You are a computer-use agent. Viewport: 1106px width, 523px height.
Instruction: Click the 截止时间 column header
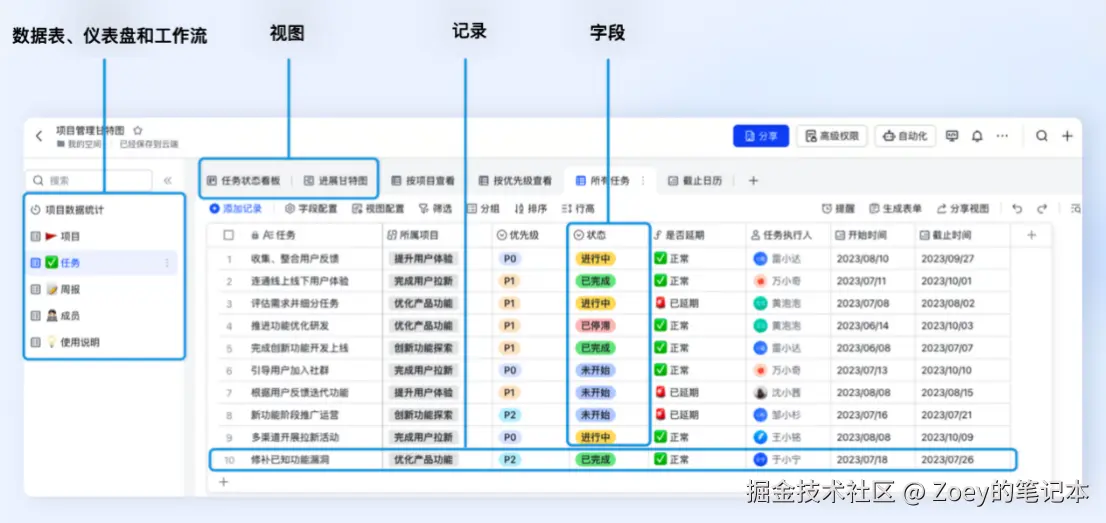pyautogui.click(x=964, y=235)
